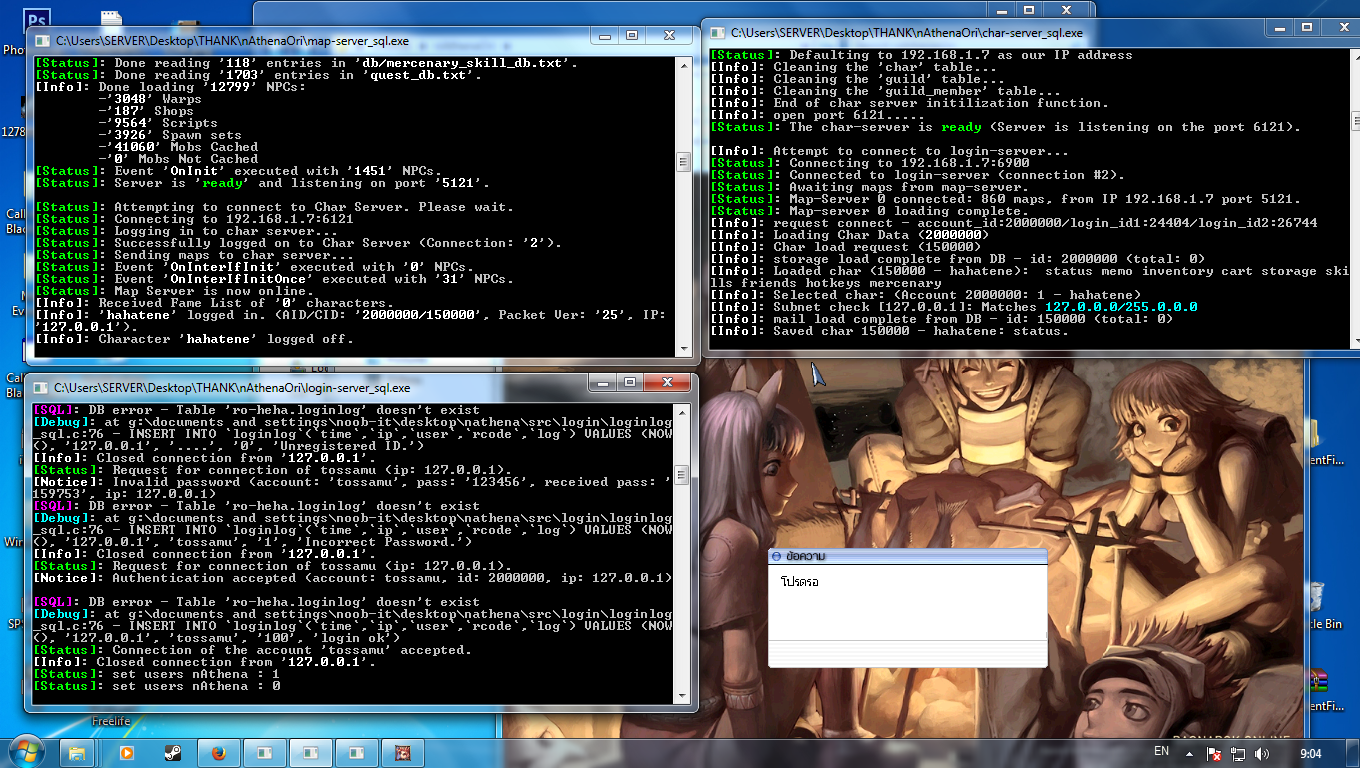Open the network status tray icon
The image size is (1360, 768).
[x=1239, y=753]
